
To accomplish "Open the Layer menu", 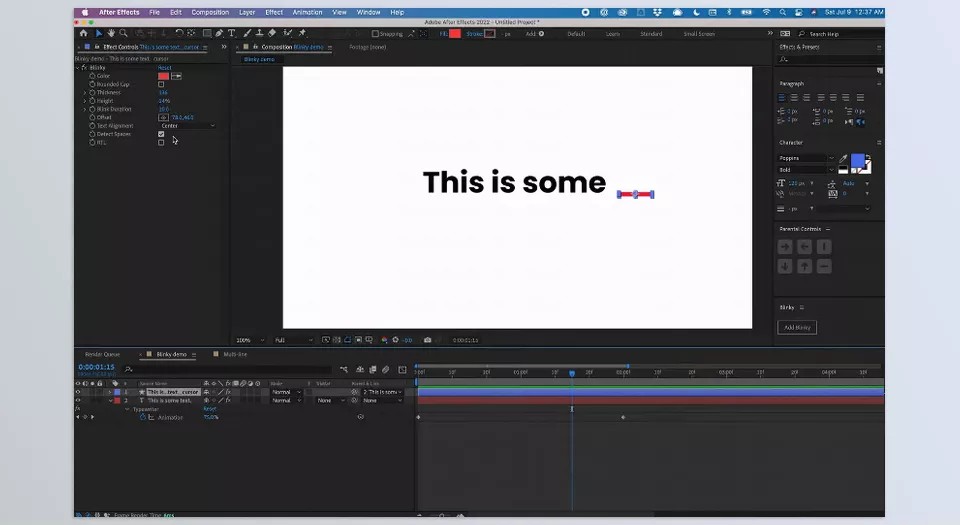I will 247,12.
